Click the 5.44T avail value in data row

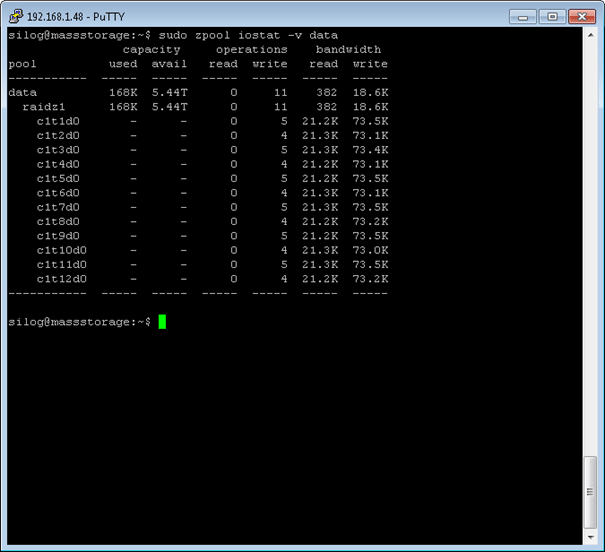click(169, 93)
